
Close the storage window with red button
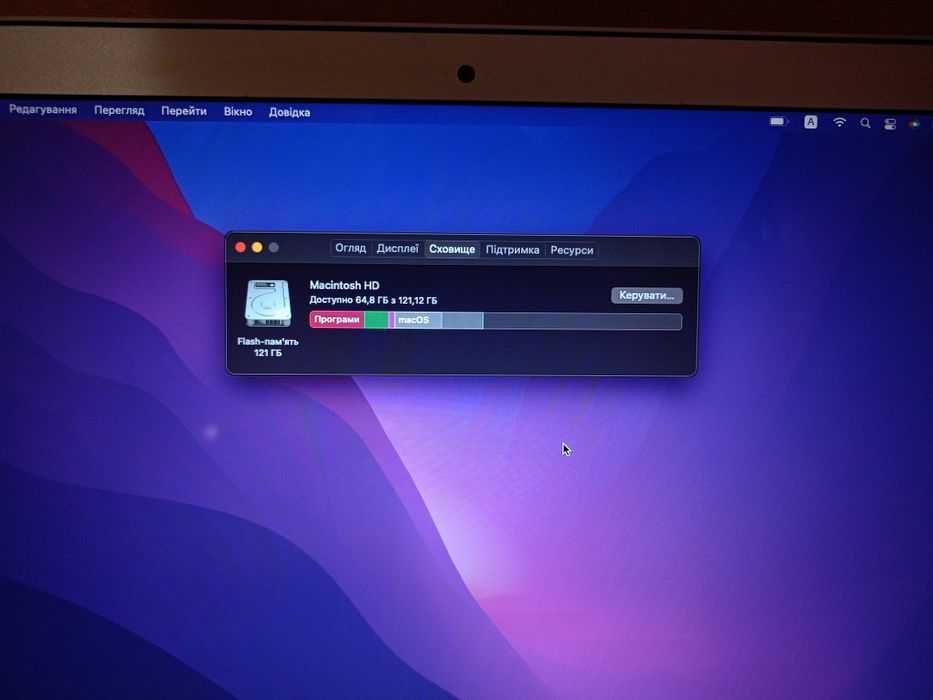240,247
